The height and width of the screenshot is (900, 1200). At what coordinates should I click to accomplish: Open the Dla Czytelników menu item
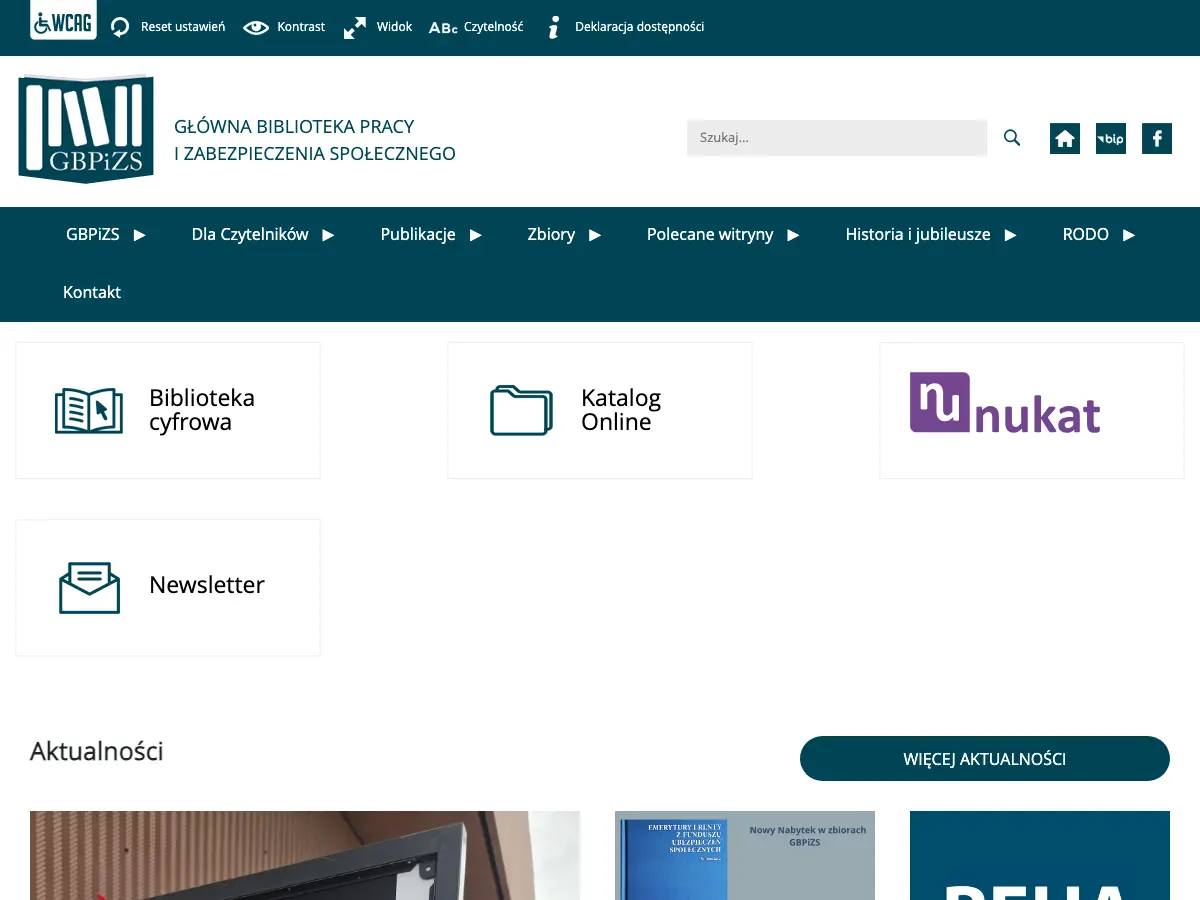250,235
